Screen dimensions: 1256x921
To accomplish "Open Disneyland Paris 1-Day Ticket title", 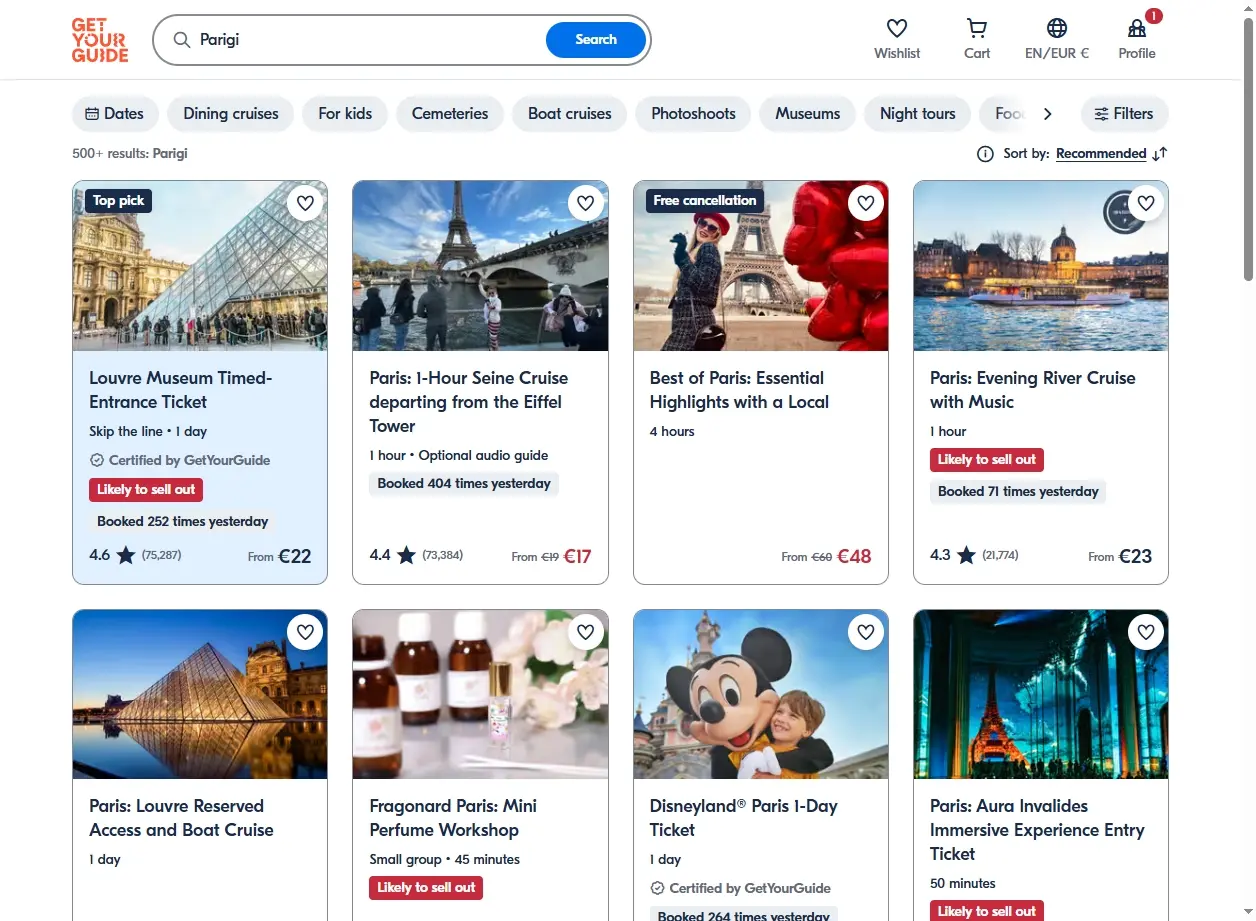I will tap(744, 818).
